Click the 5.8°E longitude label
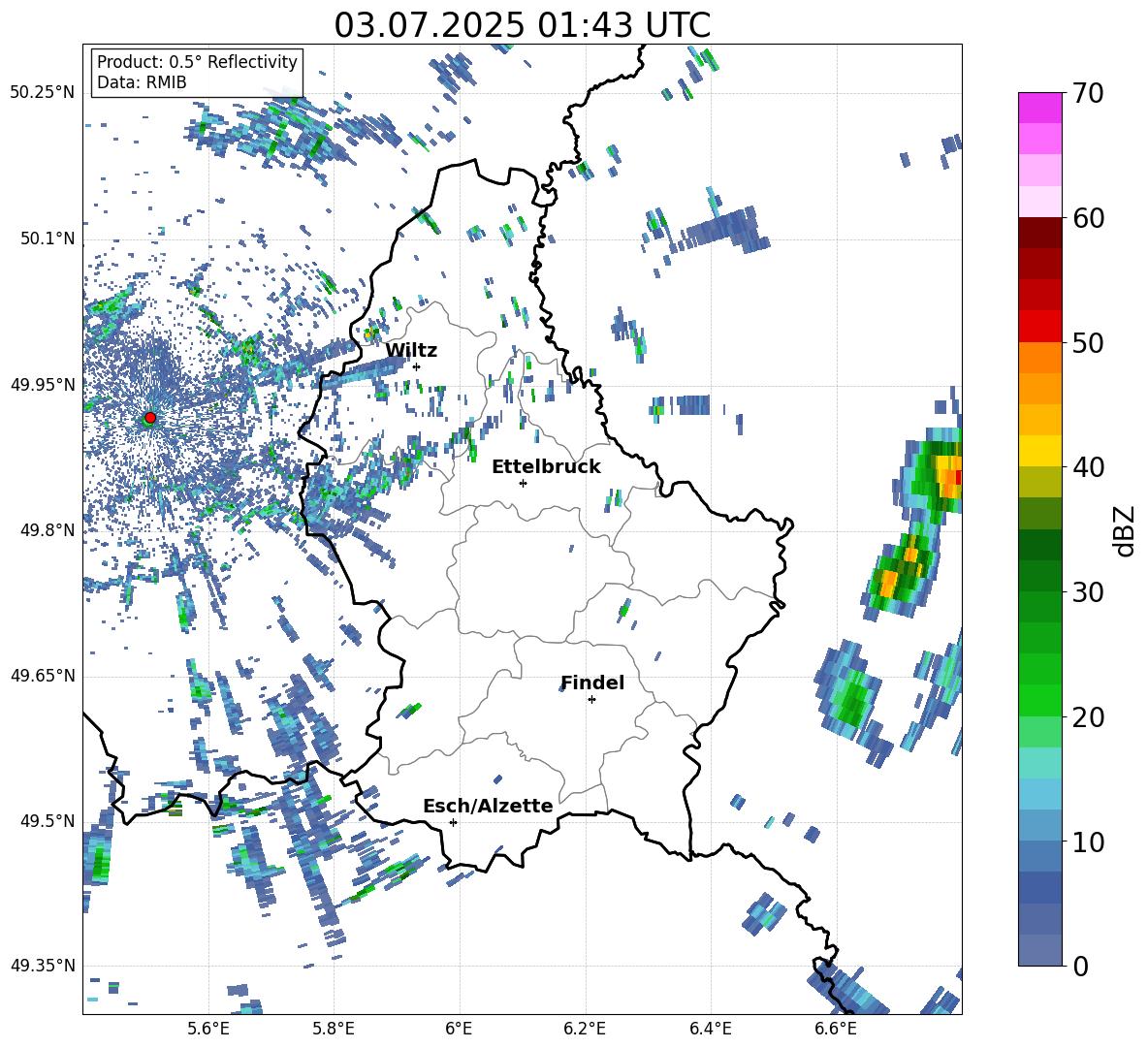1148x1048 pixels. pos(334,1029)
